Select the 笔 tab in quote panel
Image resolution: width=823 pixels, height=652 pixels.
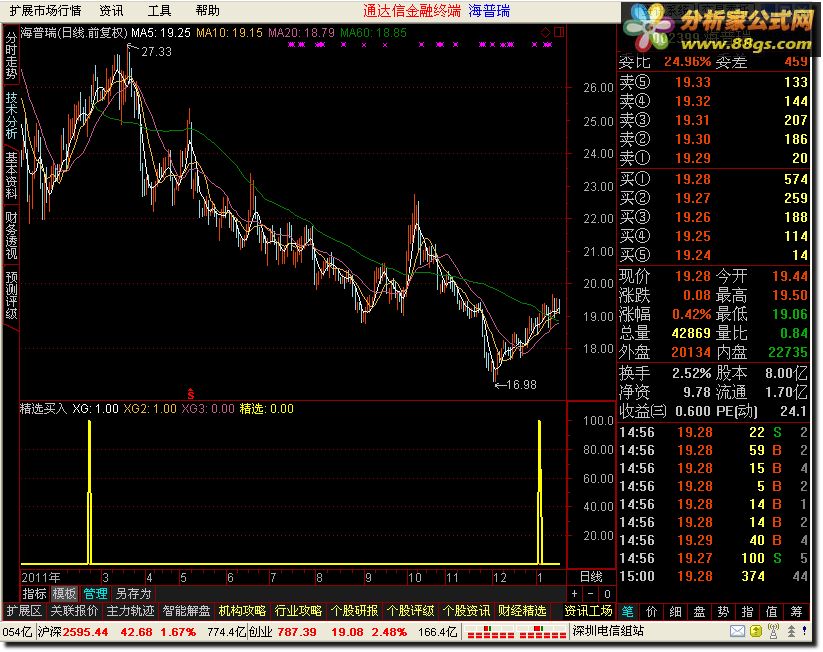point(627,612)
